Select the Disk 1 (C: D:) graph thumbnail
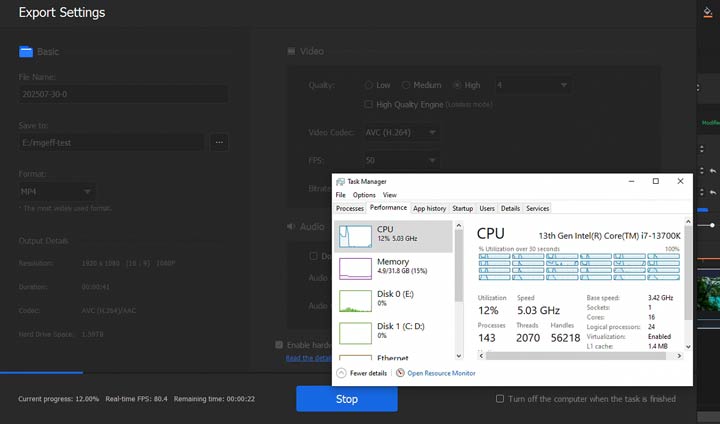This screenshot has height=424, width=720. [355, 333]
